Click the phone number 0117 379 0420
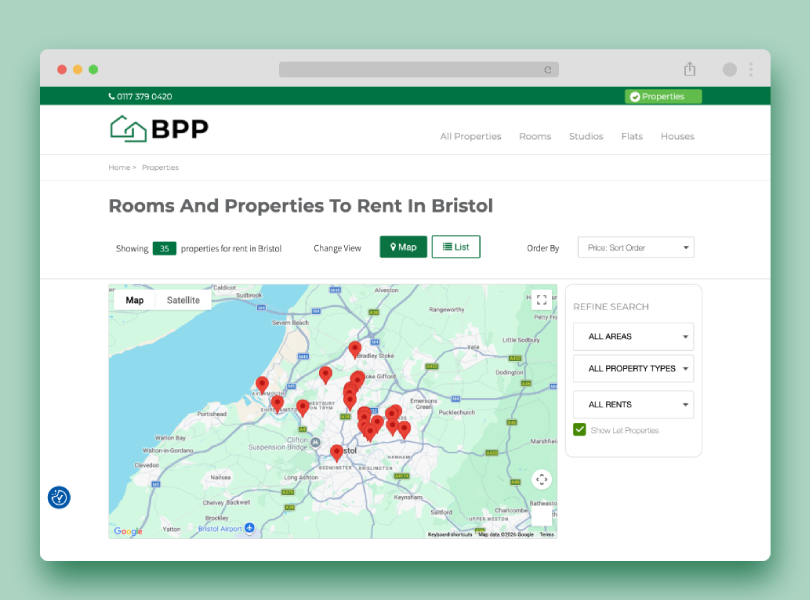The image size is (810, 600). [141, 97]
